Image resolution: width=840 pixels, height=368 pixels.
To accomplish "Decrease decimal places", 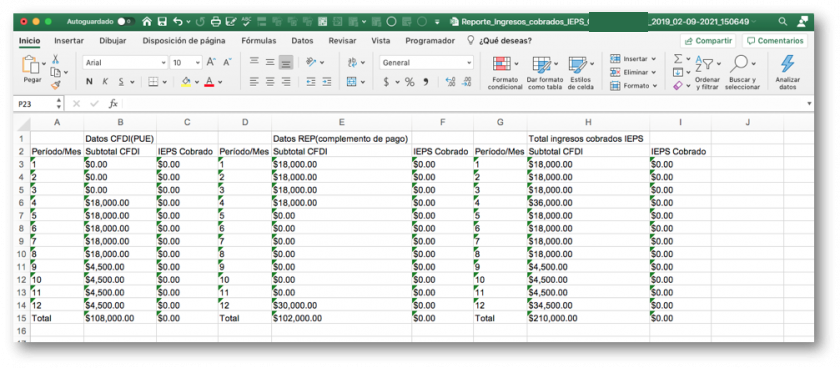I will (467, 82).
